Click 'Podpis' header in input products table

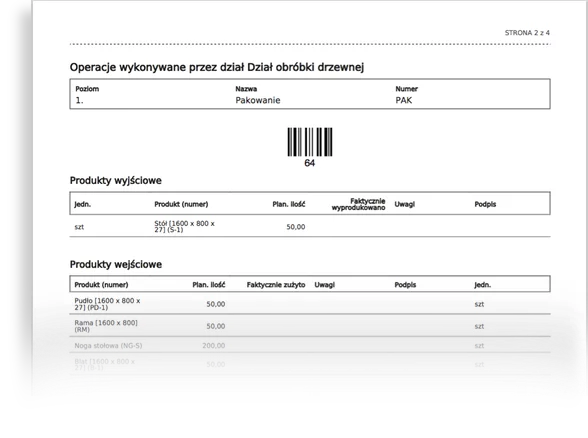click(405, 285)
